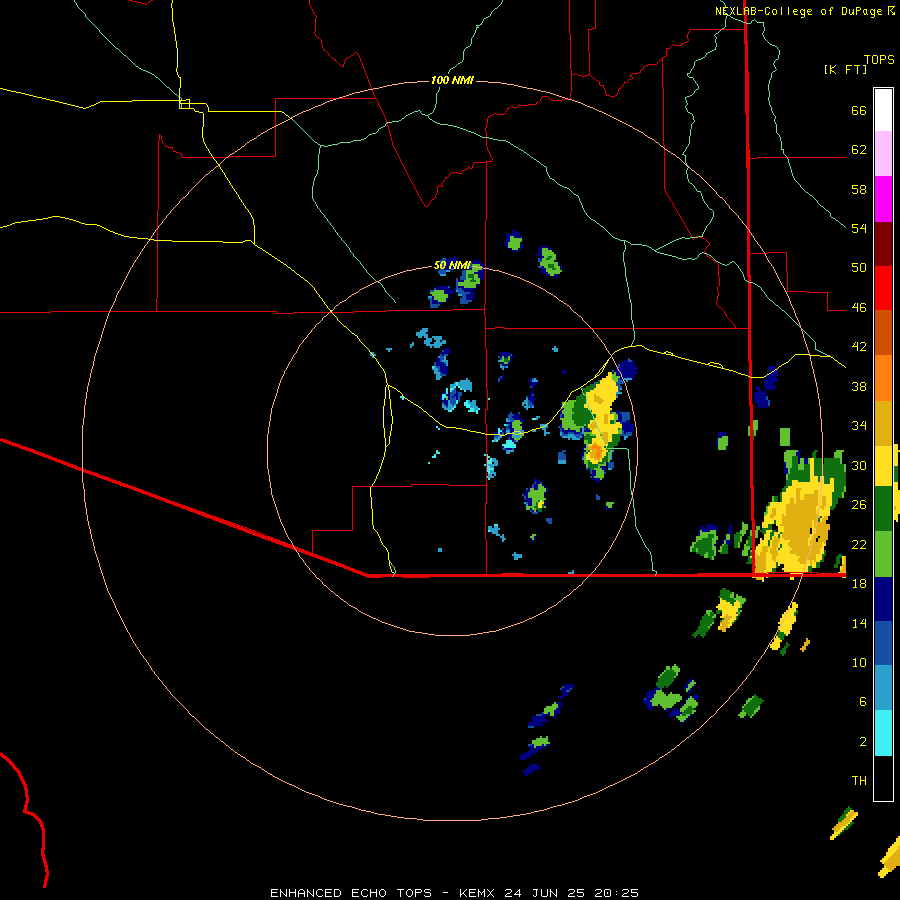Viewport: 900px width, 900px height.
Task: Click the "ENHANCED ECHO TOPS" caption text
Action: tap(351, 893)
